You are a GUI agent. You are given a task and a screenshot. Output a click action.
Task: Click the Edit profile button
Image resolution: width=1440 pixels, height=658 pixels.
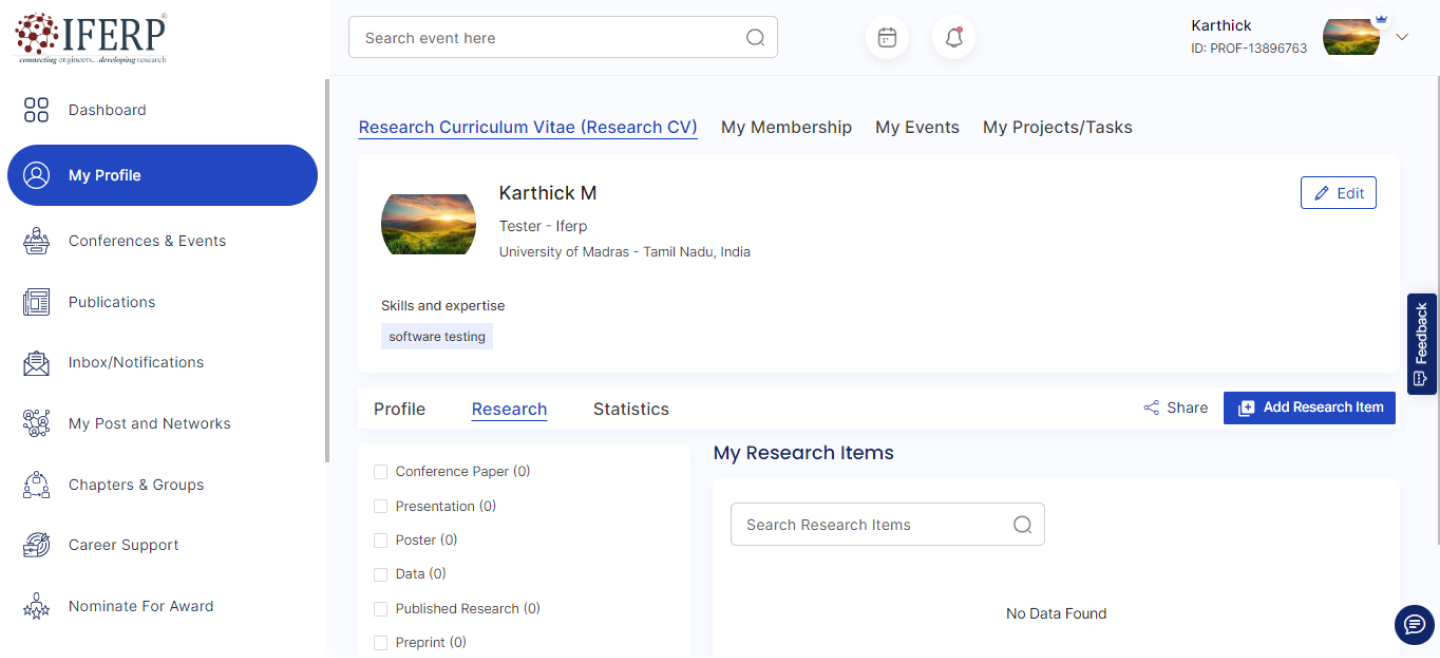[1338, 193]
